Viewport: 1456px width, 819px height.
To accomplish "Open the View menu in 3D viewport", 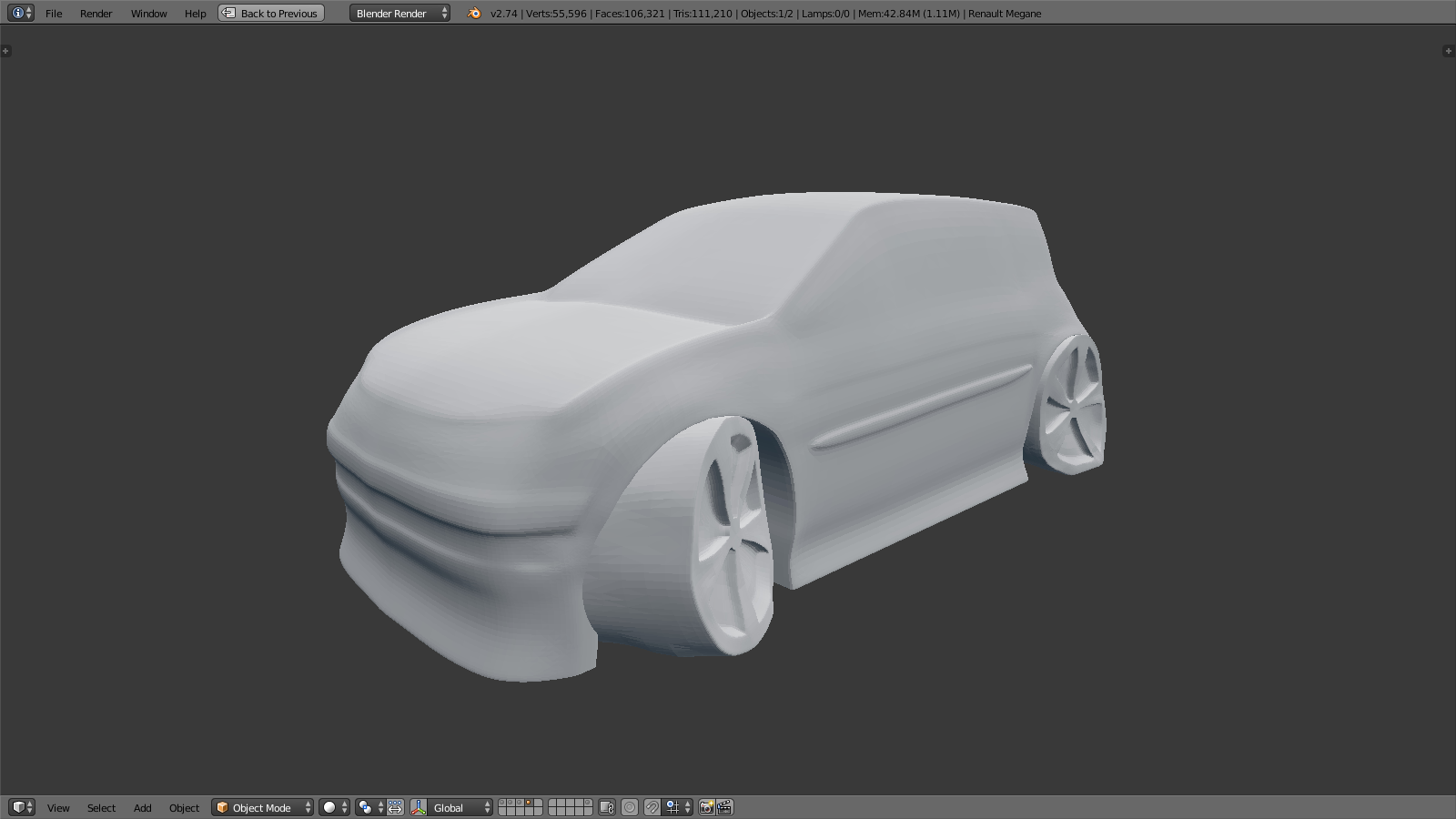I will click(x=58, y=808).
